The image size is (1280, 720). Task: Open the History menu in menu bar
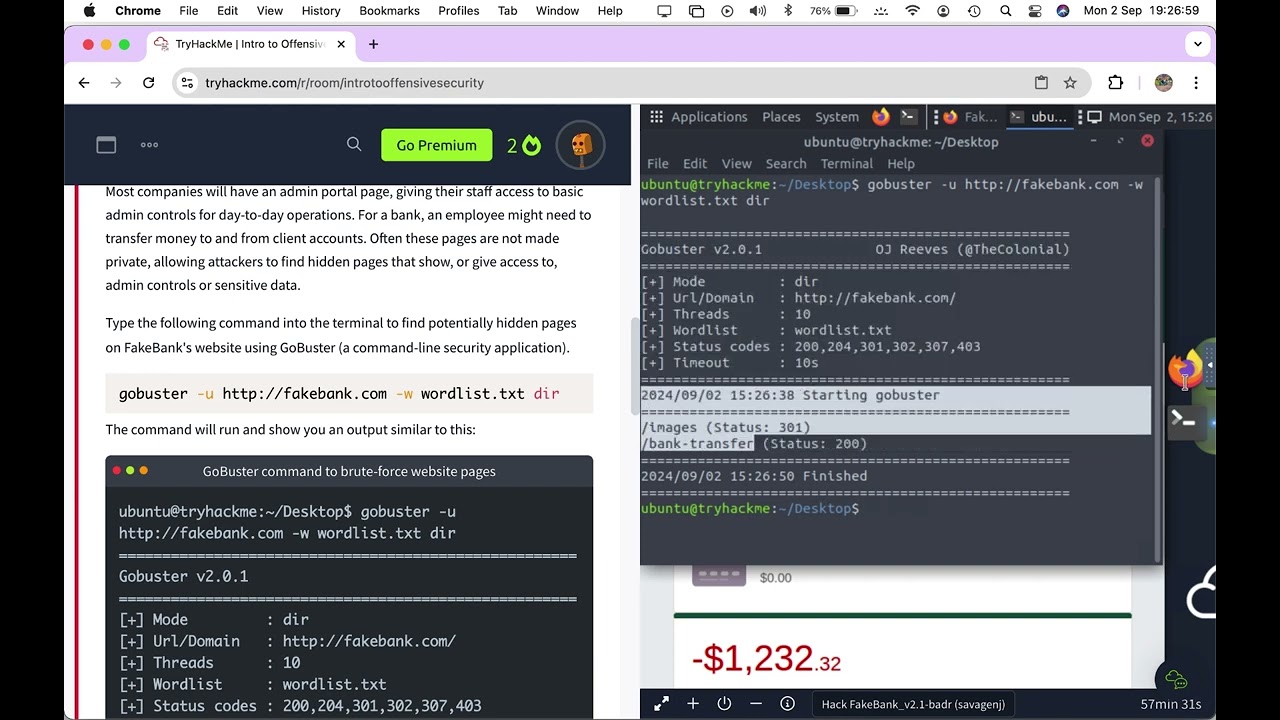click(x=321, y=11)
